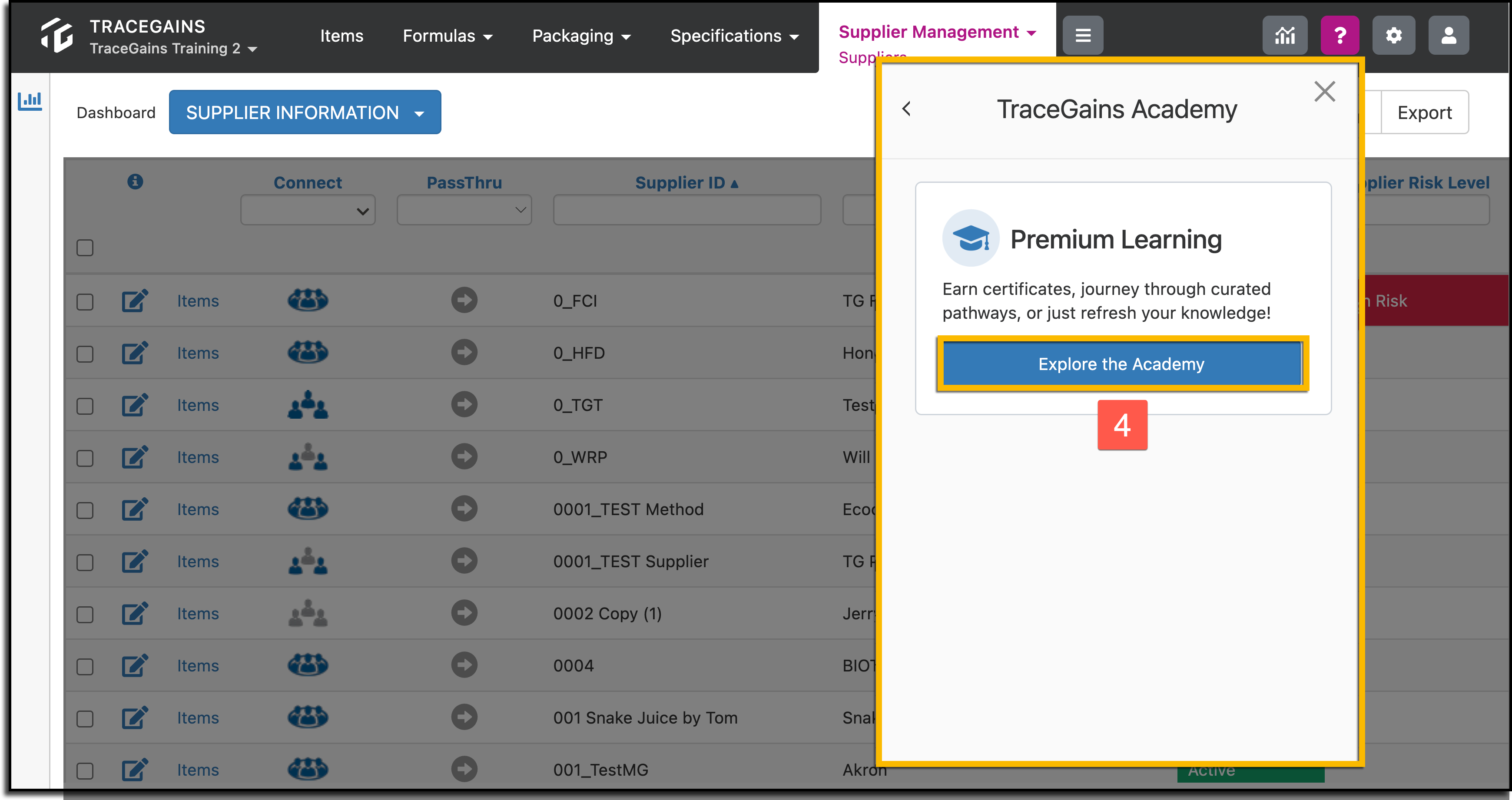The image size is (1512, 800).
Task: Click the Supplier ID filter input field
Action: [x=687, y=211]
